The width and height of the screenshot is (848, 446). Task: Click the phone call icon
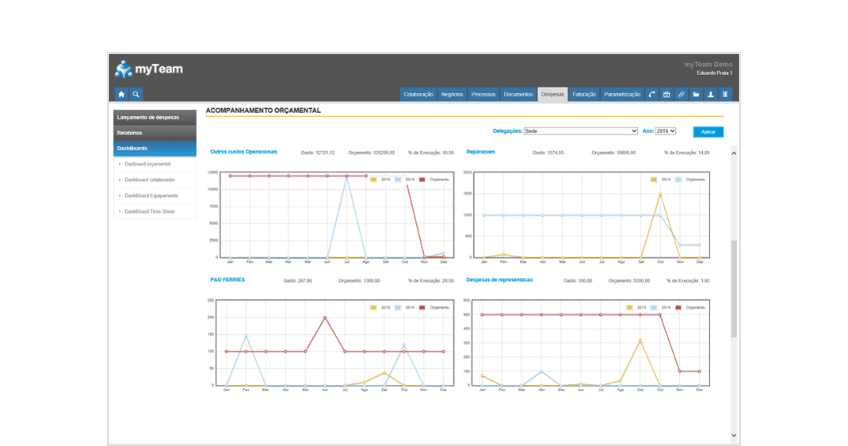point(652,94)
